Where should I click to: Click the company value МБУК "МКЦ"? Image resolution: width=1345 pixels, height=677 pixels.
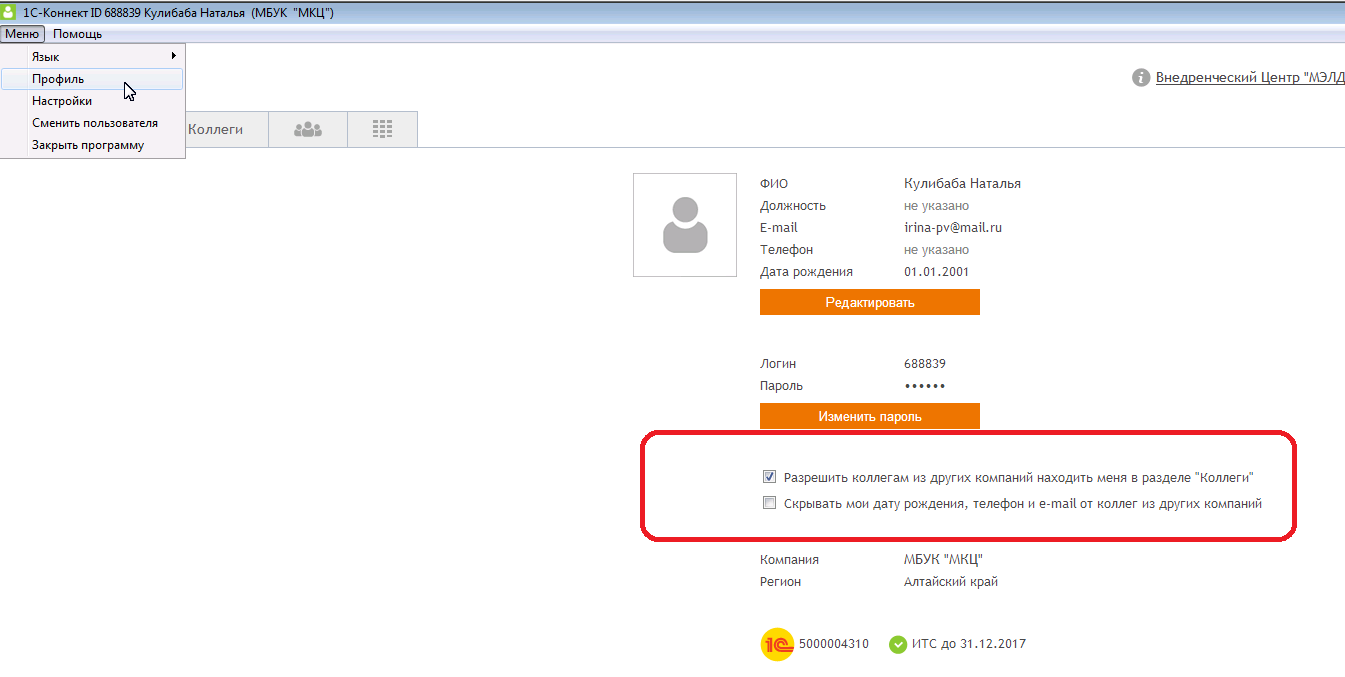click(944, 559)
